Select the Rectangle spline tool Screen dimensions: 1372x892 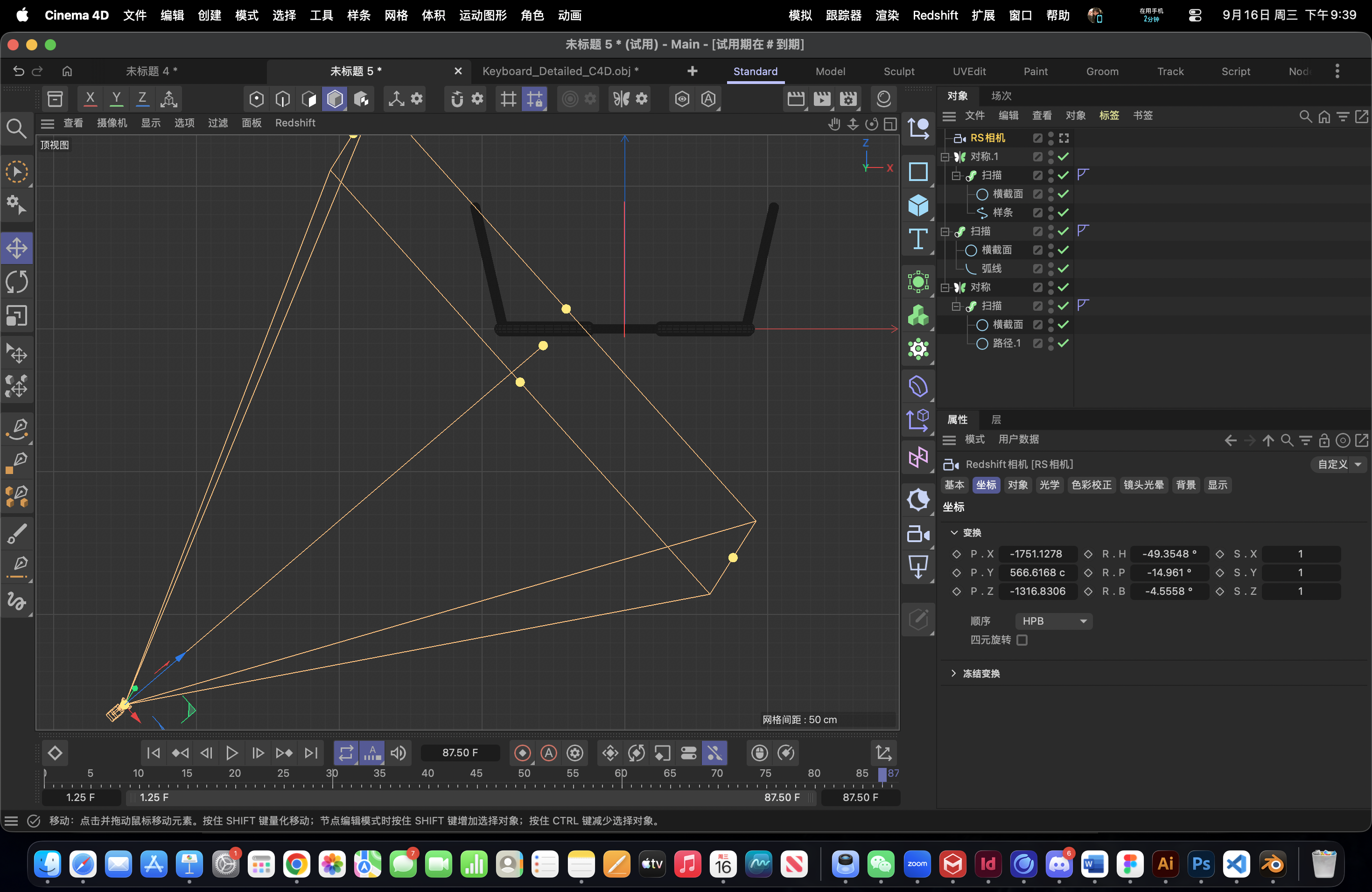(918, 172)
